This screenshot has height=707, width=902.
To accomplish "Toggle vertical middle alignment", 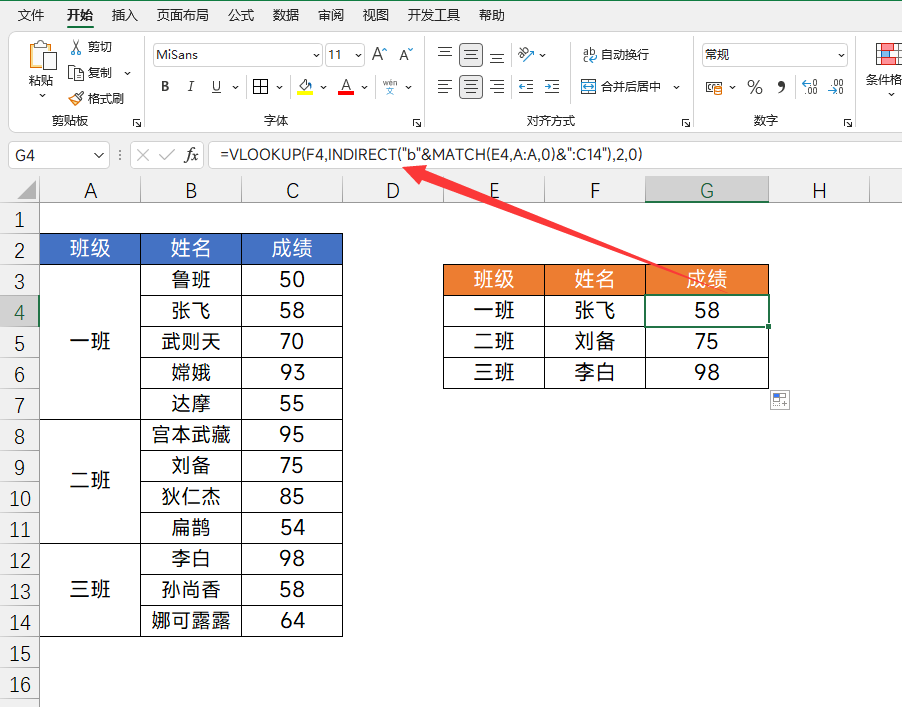I will coord(471,55).
